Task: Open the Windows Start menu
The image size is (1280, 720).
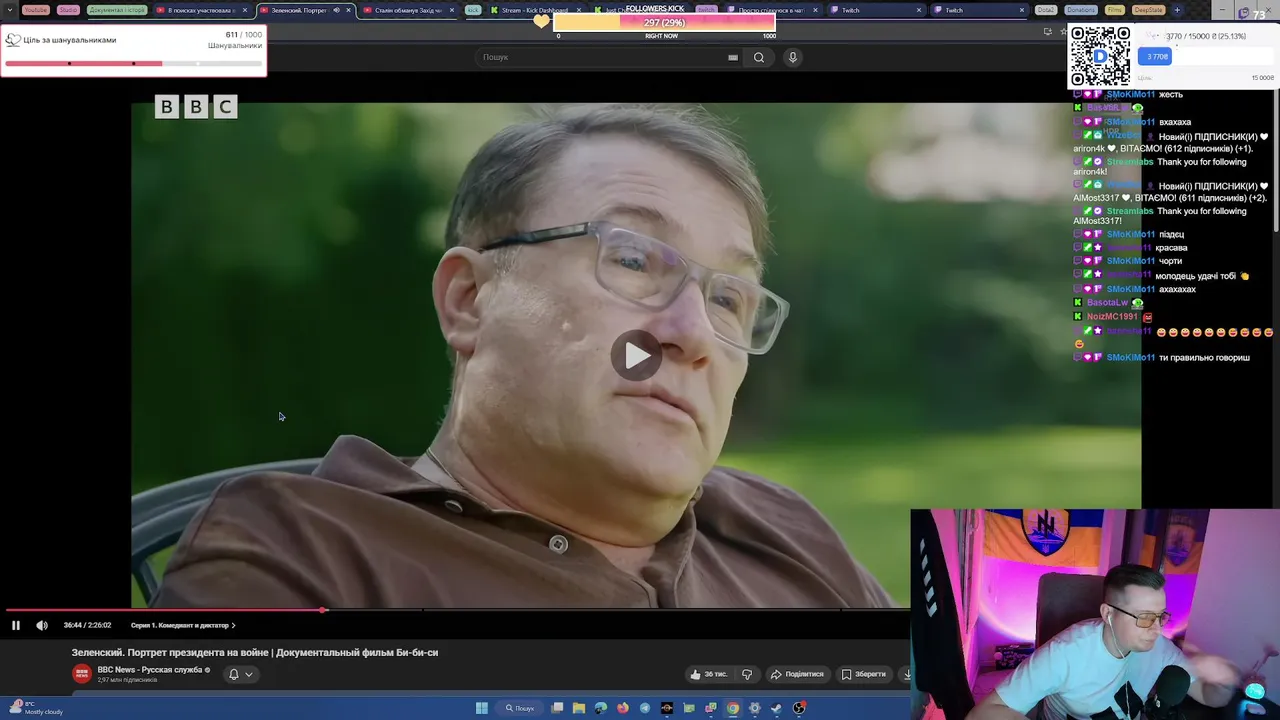Action: [x=482, y=708]
